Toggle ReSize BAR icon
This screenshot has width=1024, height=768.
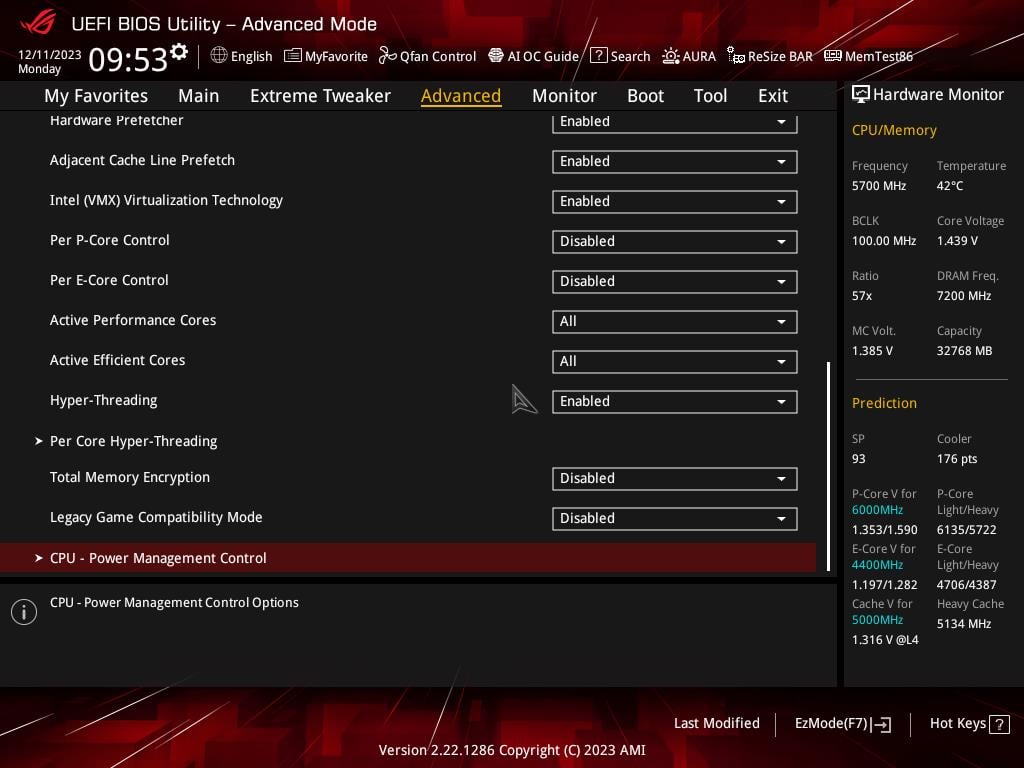[736, 56]
